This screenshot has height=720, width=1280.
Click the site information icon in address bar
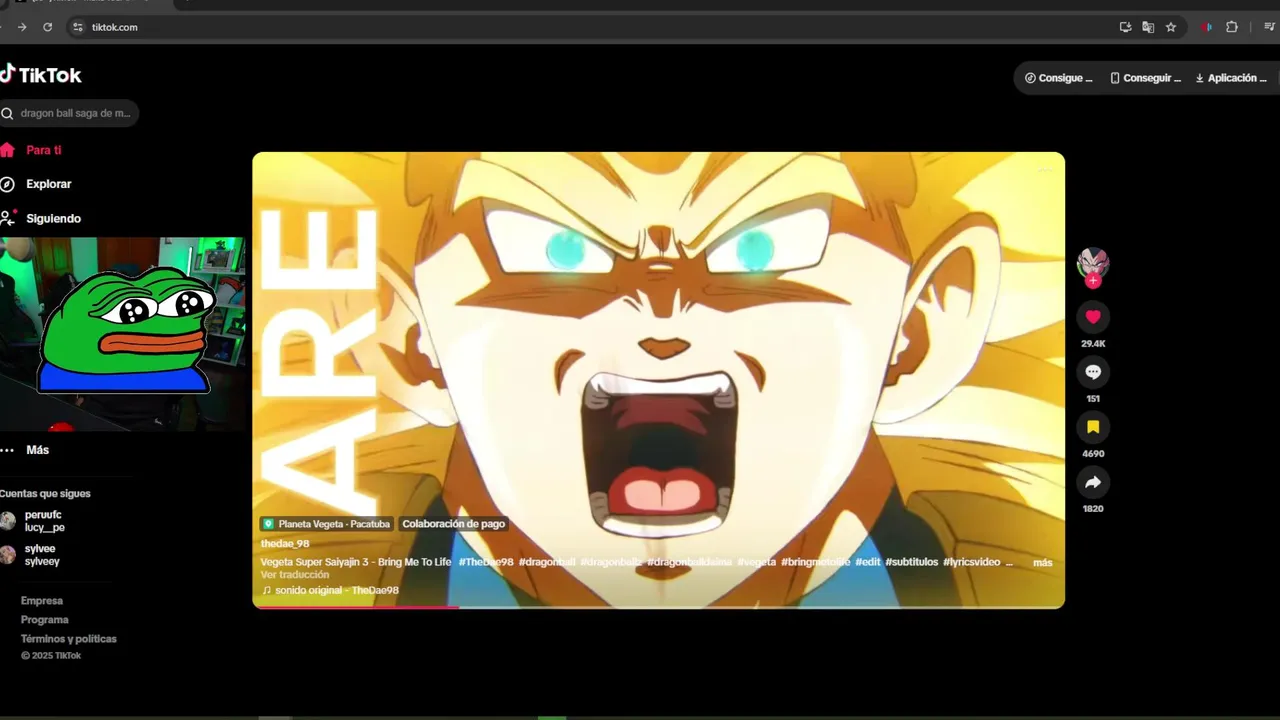(x=78, y=27)
